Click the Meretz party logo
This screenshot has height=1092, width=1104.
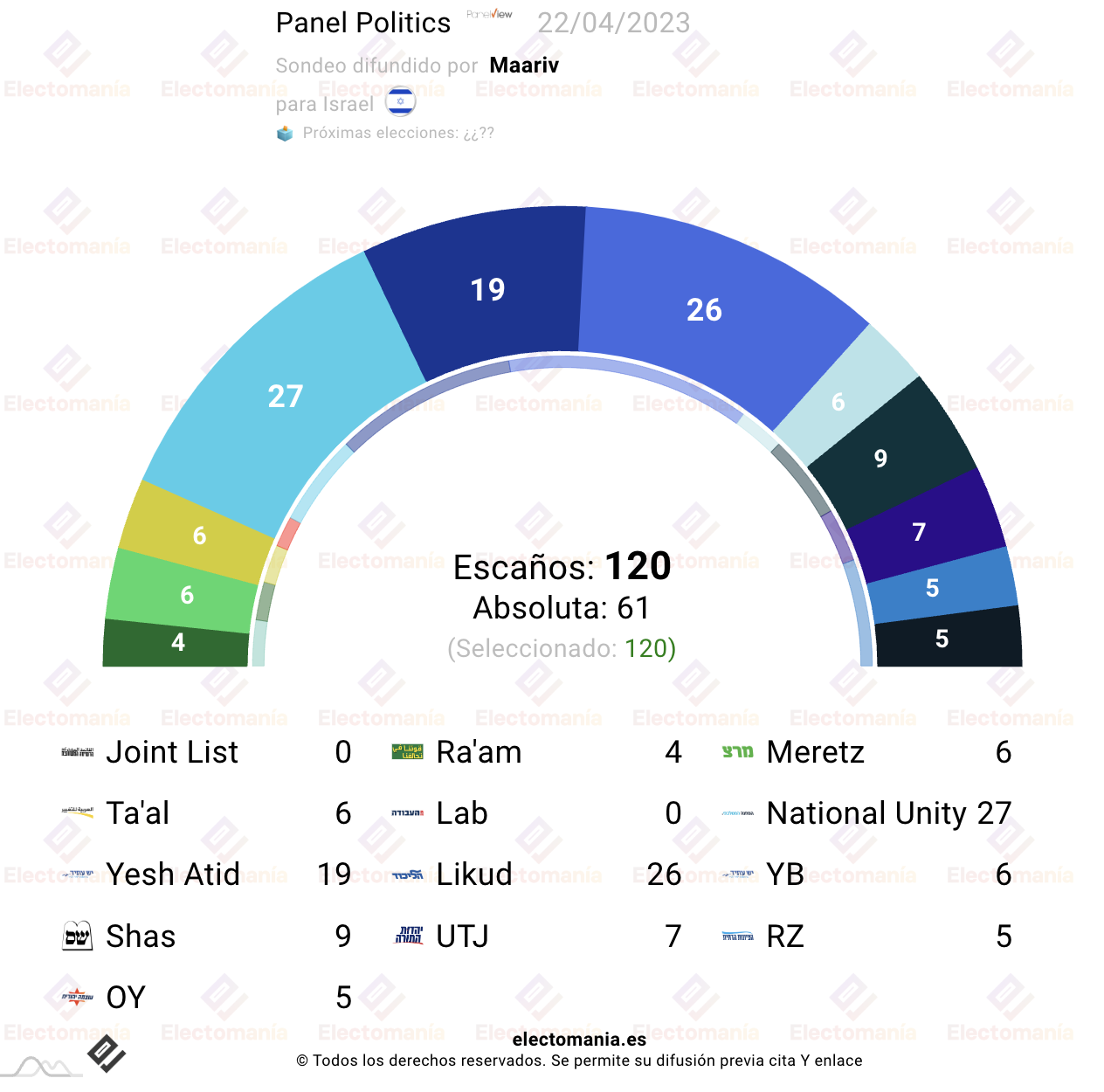738,751
